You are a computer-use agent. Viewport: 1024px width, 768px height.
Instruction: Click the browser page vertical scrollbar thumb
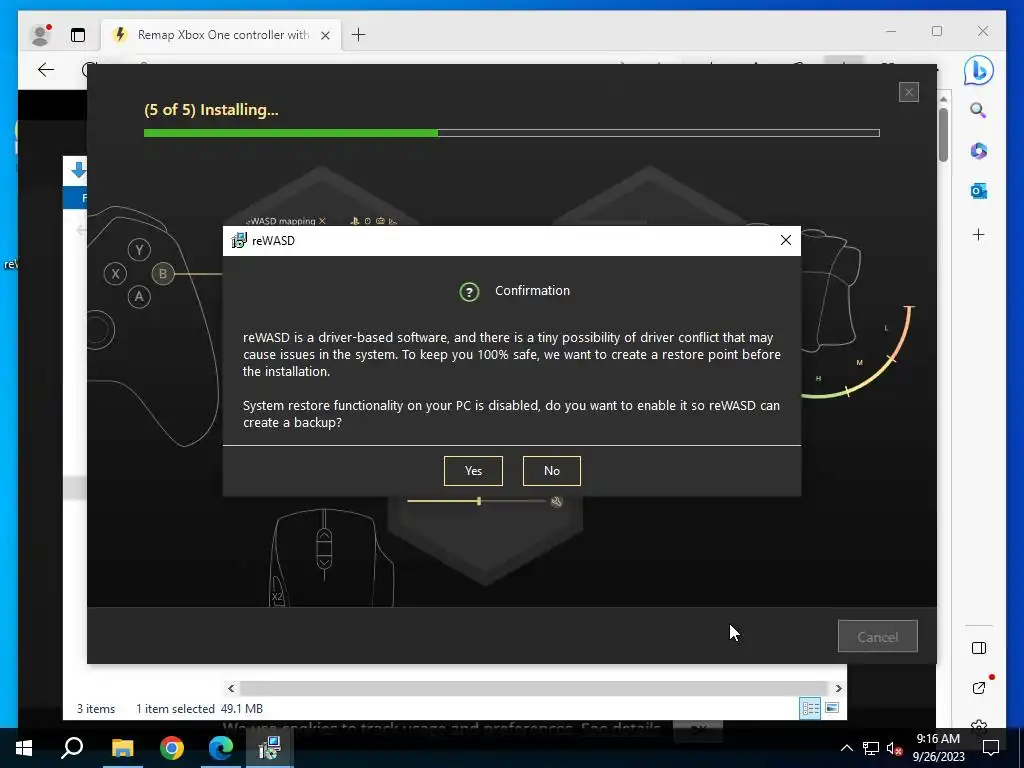[943, 135]
